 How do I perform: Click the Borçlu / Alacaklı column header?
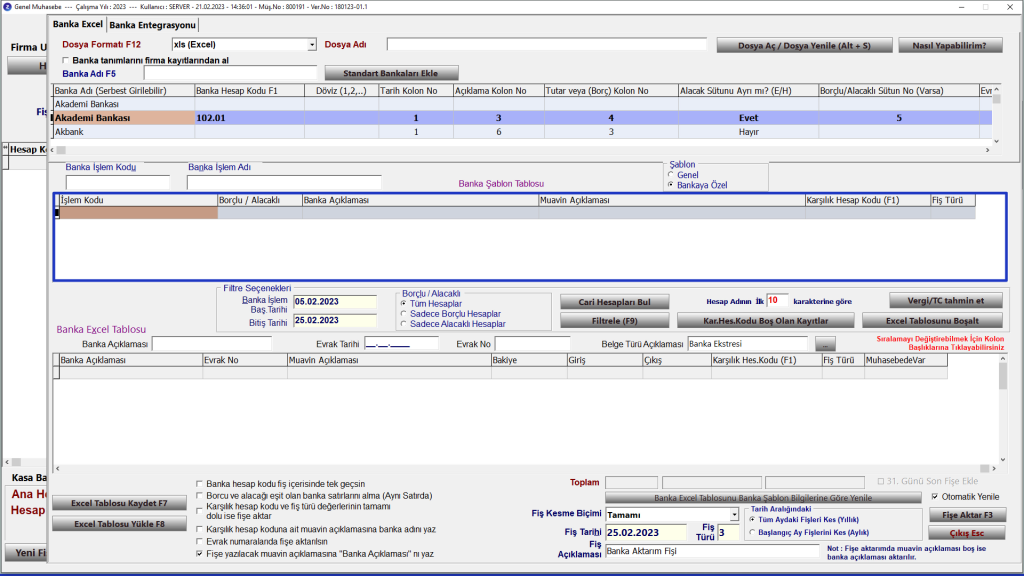[x=260, y=200]
